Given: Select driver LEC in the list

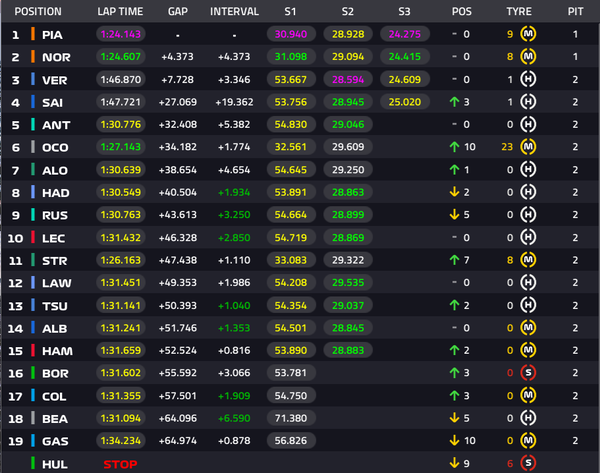Looking at the screenshot, I should [x=54, y=238].
